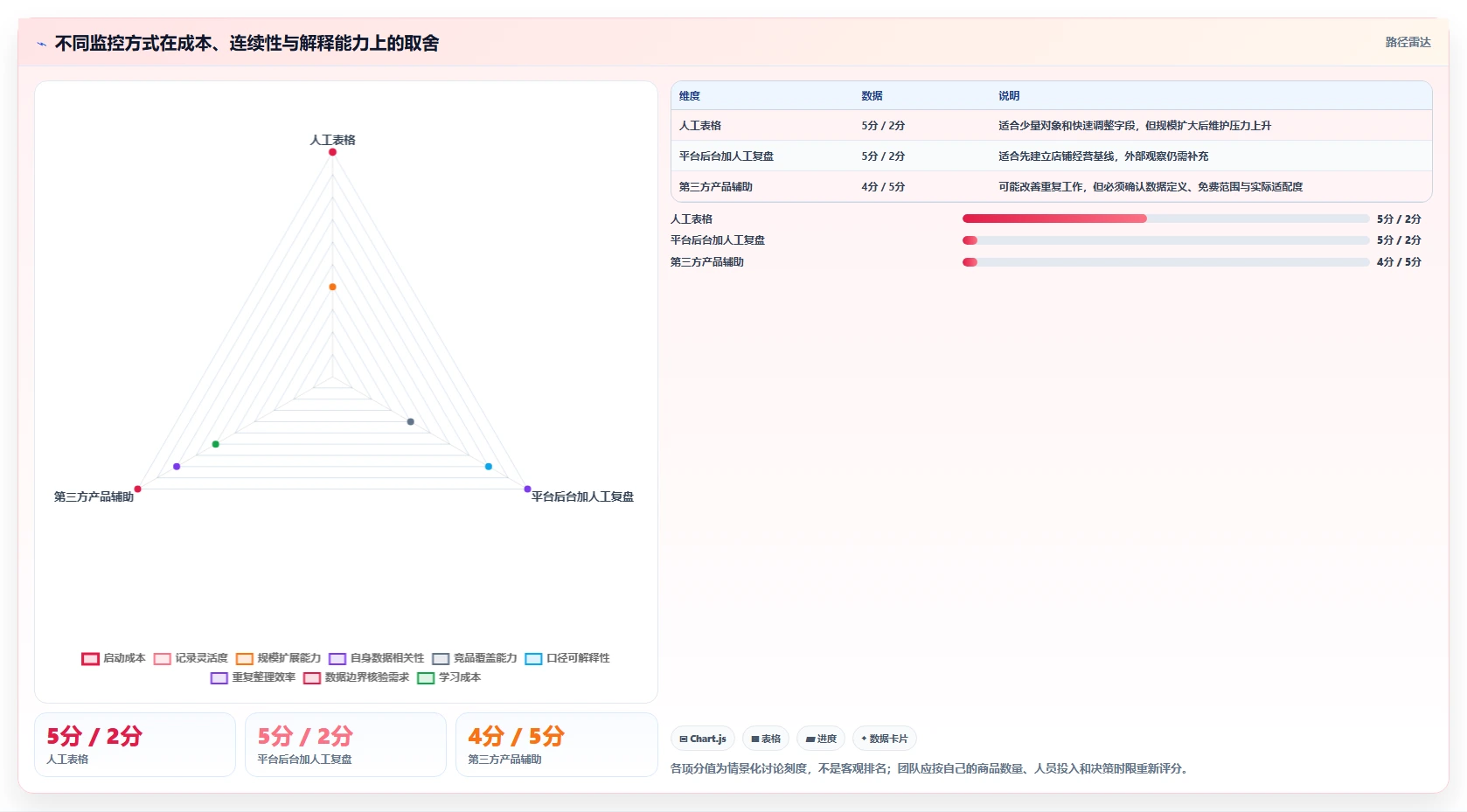The image size is (1467, 812).
Task: Click the 第三方产品辅助 progress bar
Action: click(1165, 262)
